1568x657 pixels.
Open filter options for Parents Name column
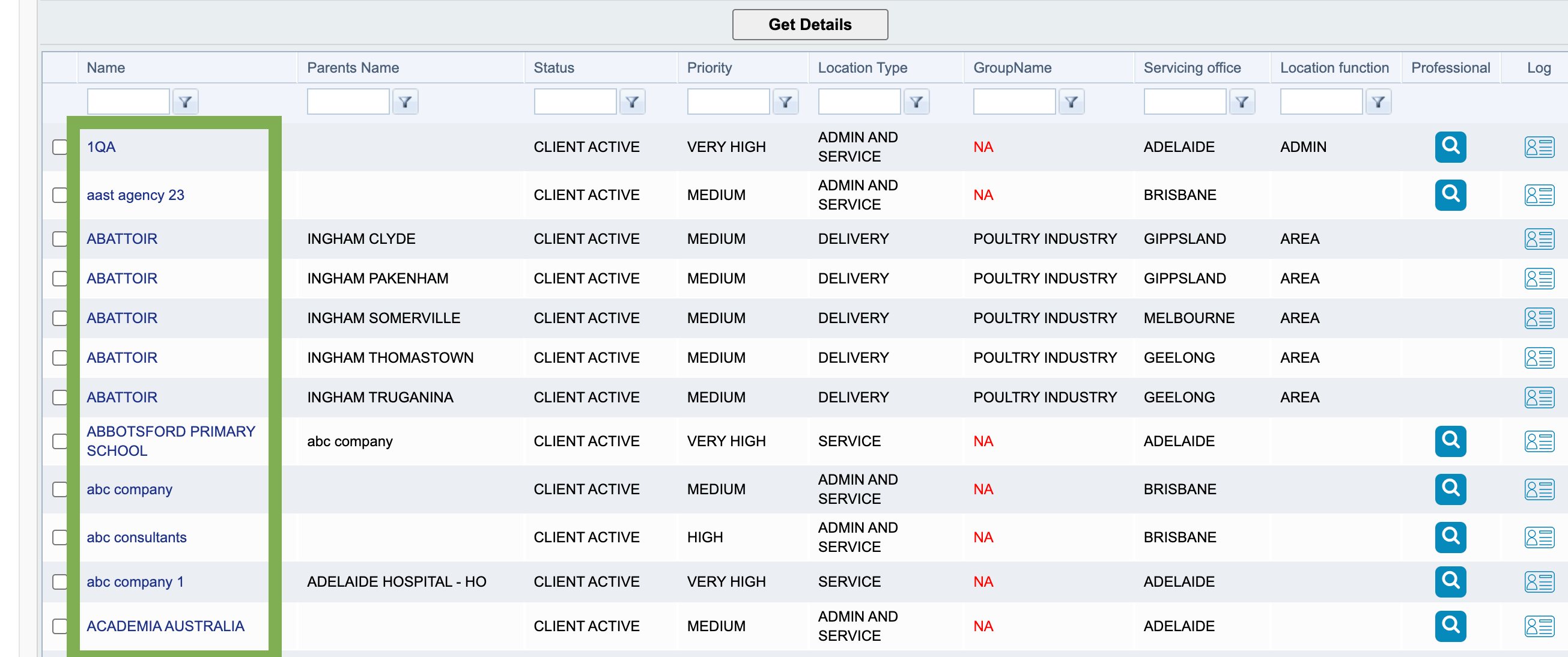406,101
